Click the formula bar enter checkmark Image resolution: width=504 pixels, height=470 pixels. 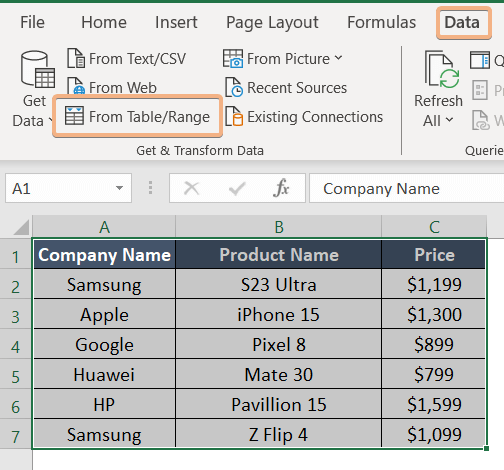click(x=237, y=188)
